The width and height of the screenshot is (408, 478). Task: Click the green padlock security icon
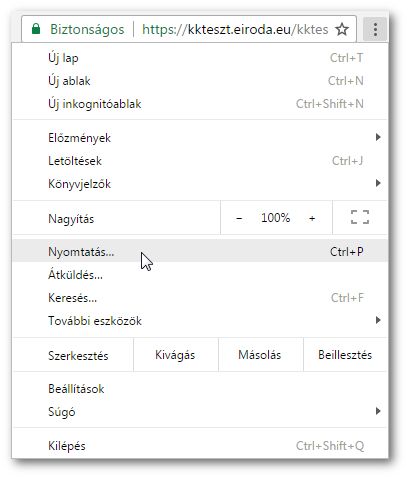[36, 29]
